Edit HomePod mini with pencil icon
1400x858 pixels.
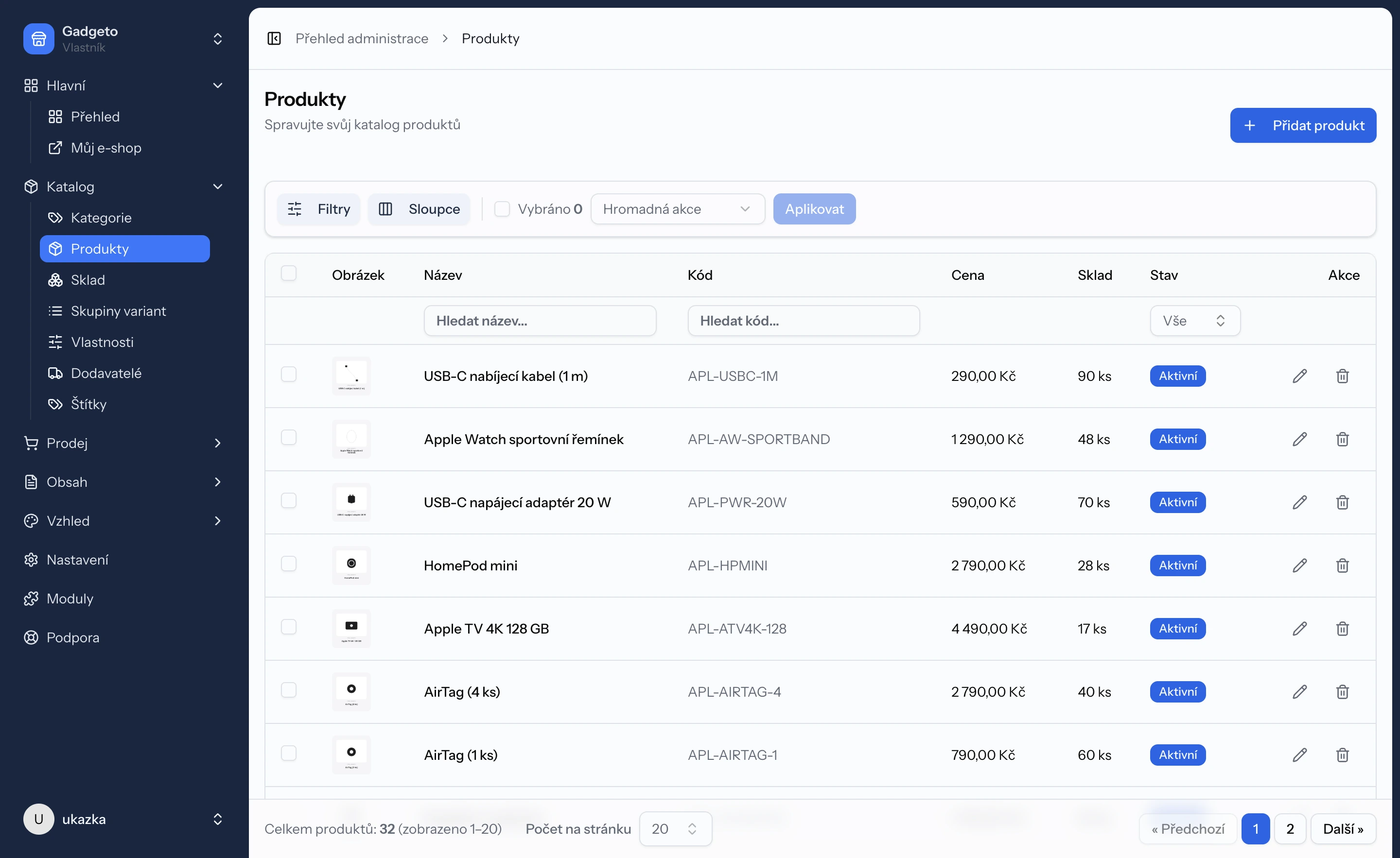click(x=1299, y=565)
